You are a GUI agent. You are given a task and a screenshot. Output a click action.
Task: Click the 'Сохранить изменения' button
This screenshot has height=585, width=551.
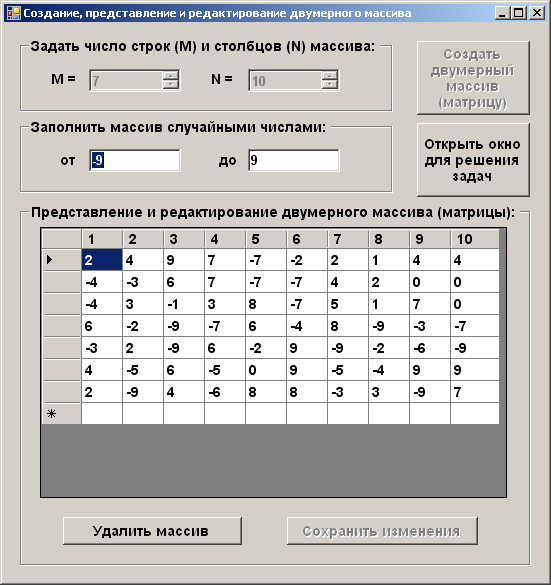(x=382, y=531)
